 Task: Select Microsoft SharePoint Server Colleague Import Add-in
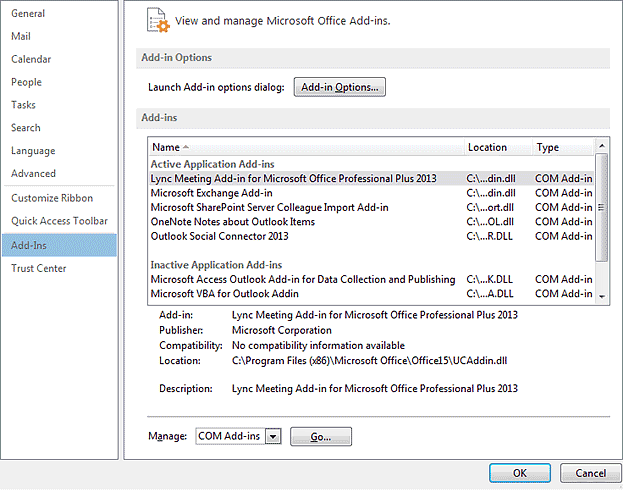tap(371, 207)
